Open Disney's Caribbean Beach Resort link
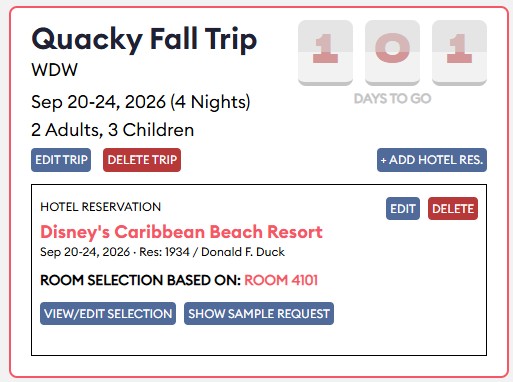Screen dimensions: 513x382 pyautogui.click(x=181, y=232)
